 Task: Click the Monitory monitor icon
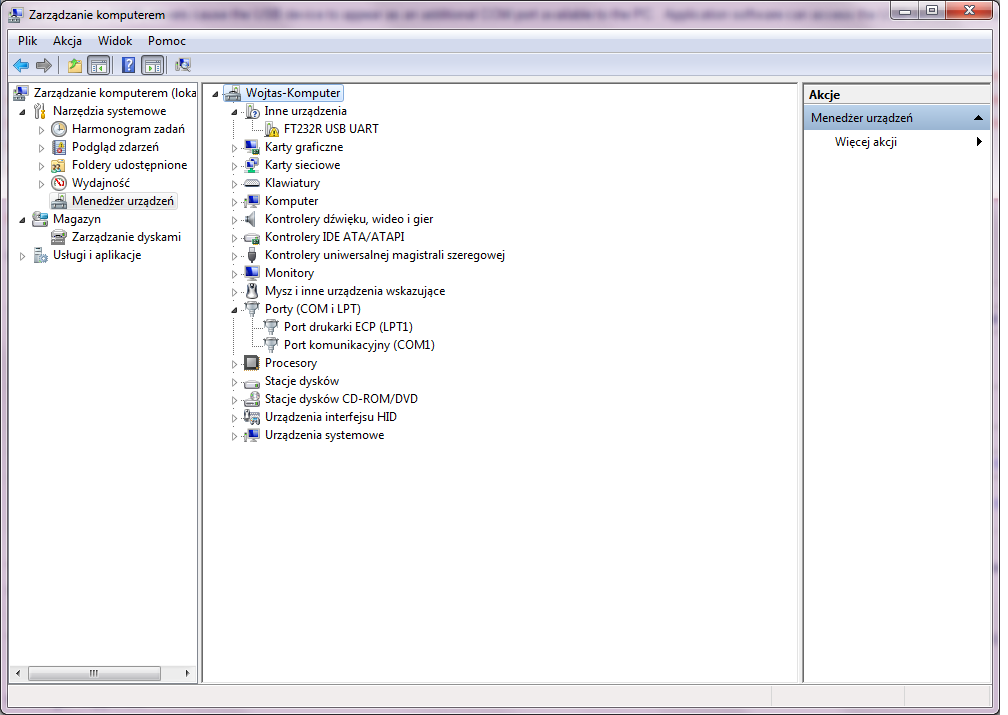click(x=252, y=273)
